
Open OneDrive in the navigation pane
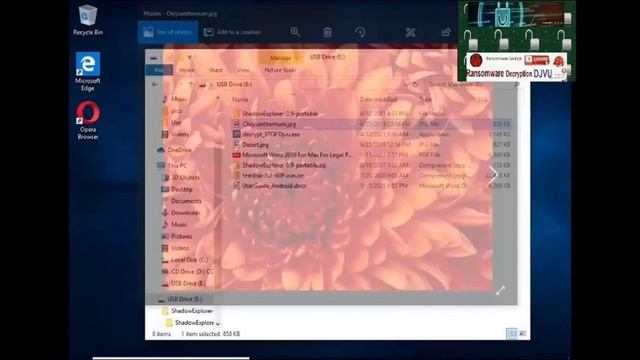[175, 150]
